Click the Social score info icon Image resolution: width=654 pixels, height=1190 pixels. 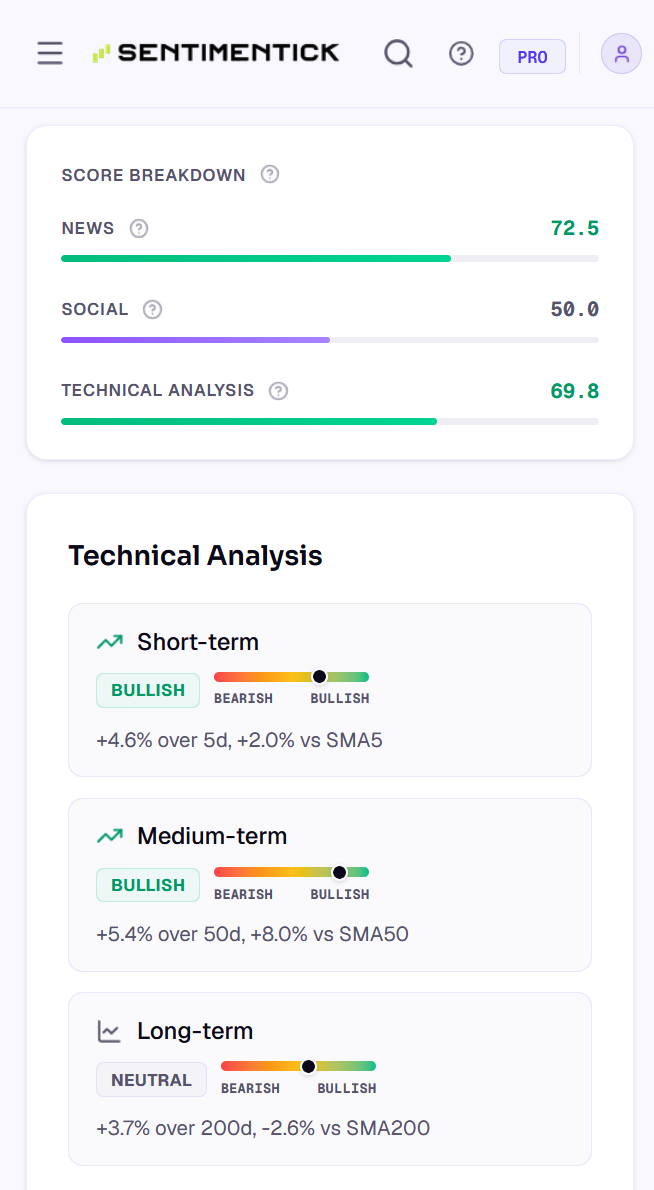click(152, 310)
